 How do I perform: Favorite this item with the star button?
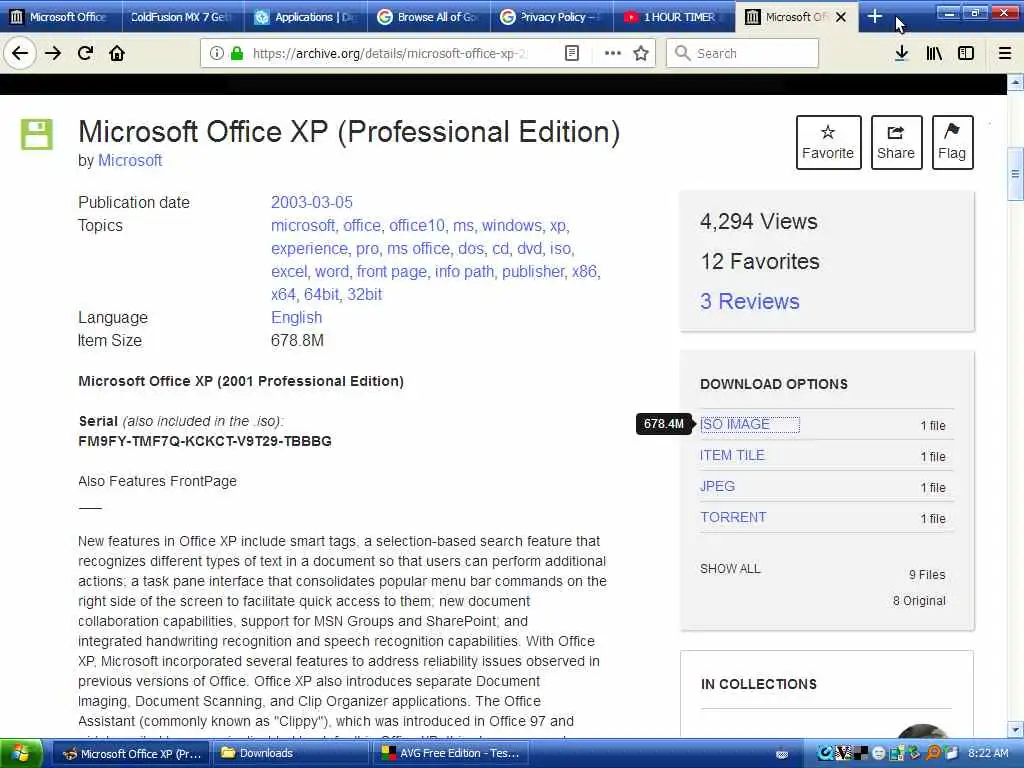click(x=828, y=142)
